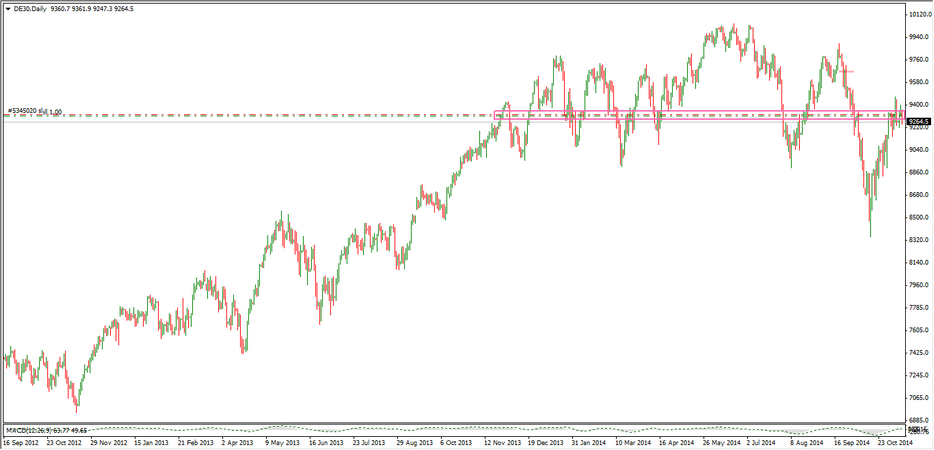Select the pink rectangle zone at its left edge
Image resolution: width=934 pixels, height=450 pixels.
pyautogui.click(x=496, y=115)
